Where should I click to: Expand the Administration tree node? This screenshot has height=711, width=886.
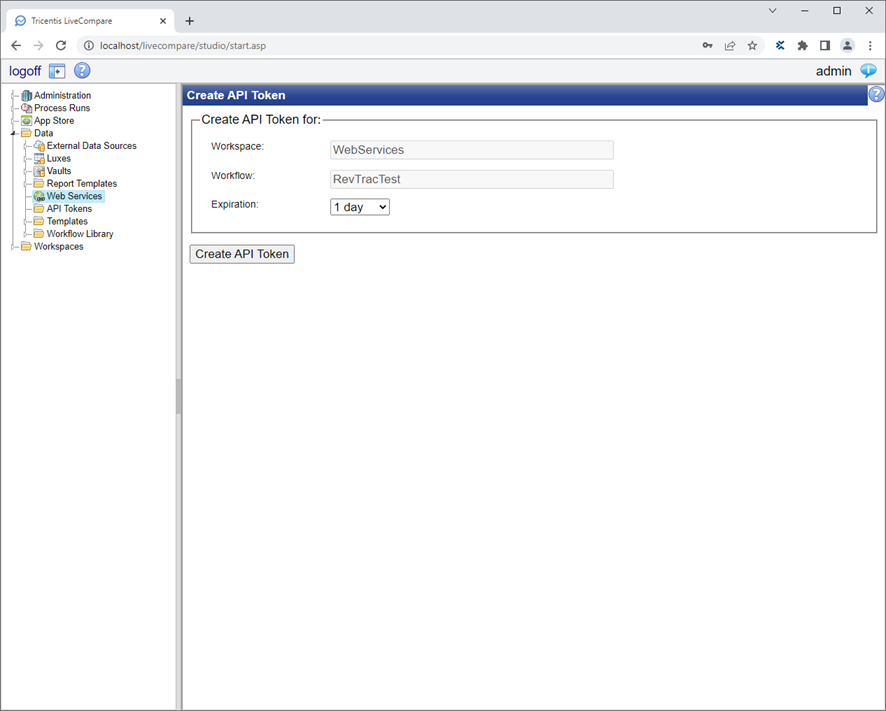[x=13, y=95]
